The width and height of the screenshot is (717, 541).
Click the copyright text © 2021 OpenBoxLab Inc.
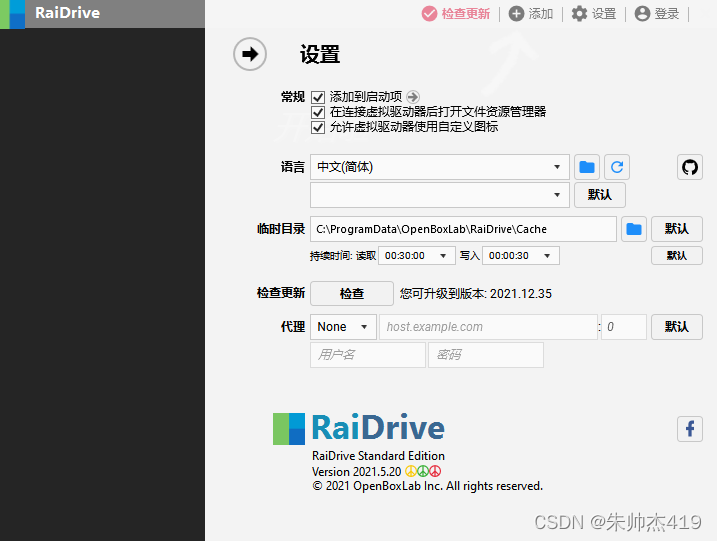pos(428,486)
